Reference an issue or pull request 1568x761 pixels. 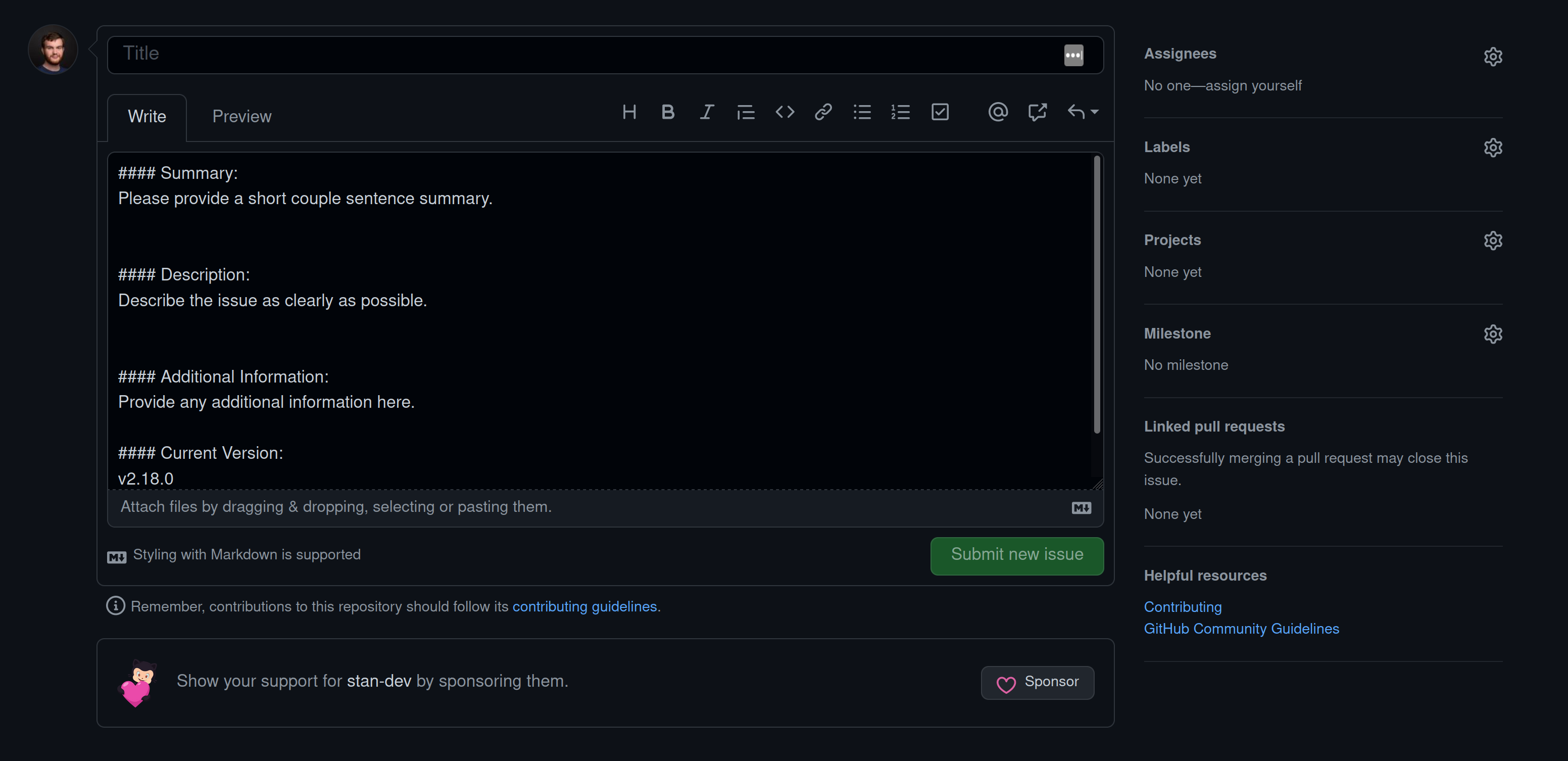click(x=1037, y=112)
